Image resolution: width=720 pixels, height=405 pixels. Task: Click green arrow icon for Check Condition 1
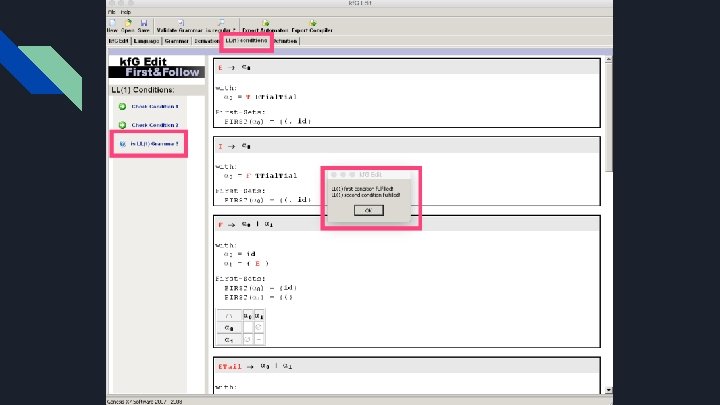click(122, 107)
